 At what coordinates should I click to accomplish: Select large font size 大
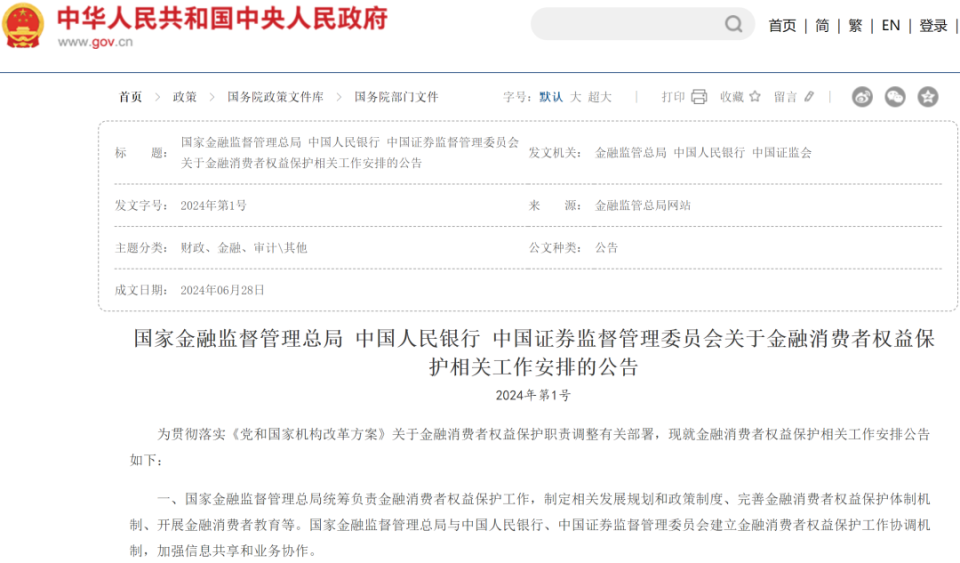pyautogui.click(x=576, y=97)
